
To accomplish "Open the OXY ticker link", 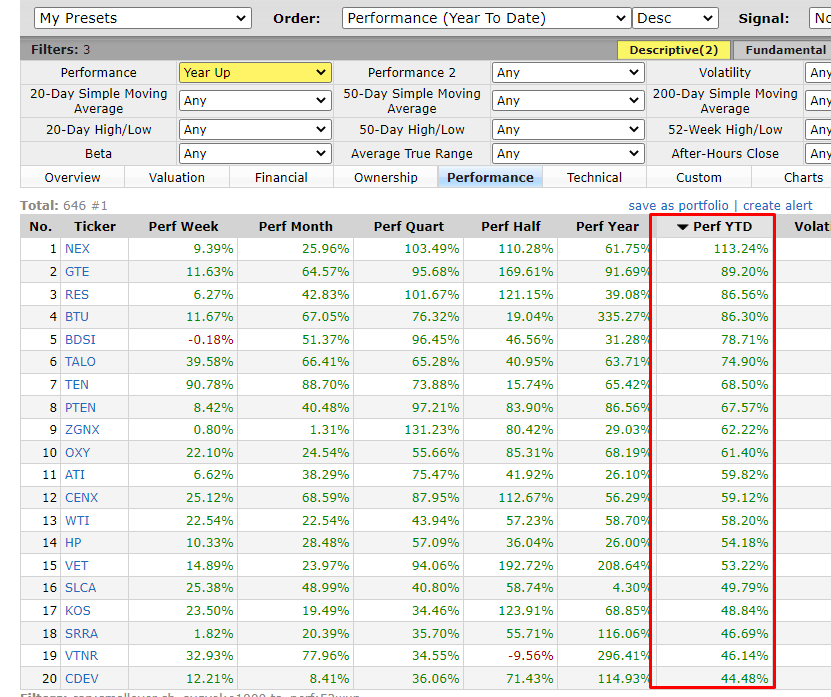I will (x=77, y=453).
